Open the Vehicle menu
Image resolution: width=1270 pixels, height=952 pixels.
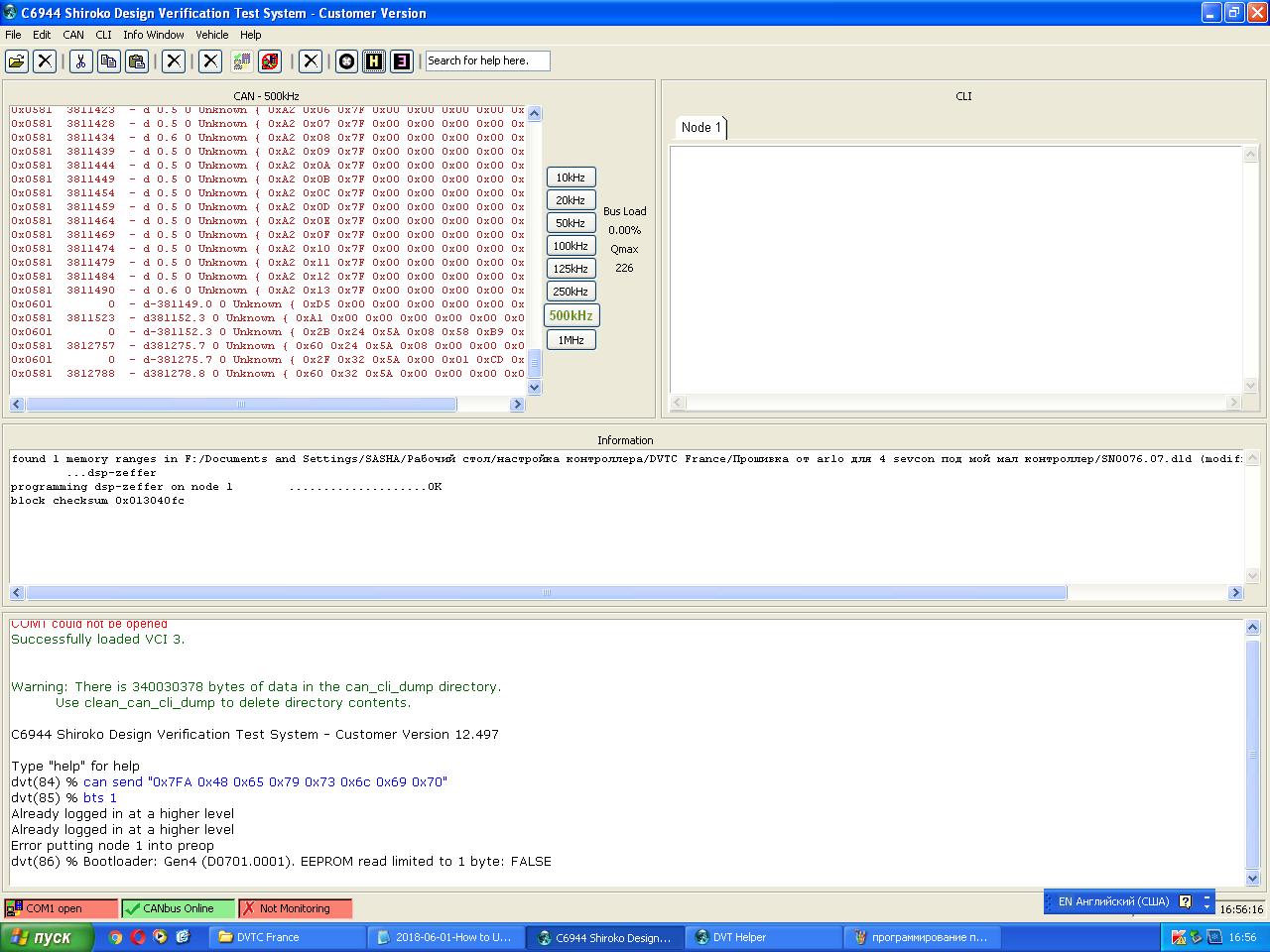pos(211,35)
